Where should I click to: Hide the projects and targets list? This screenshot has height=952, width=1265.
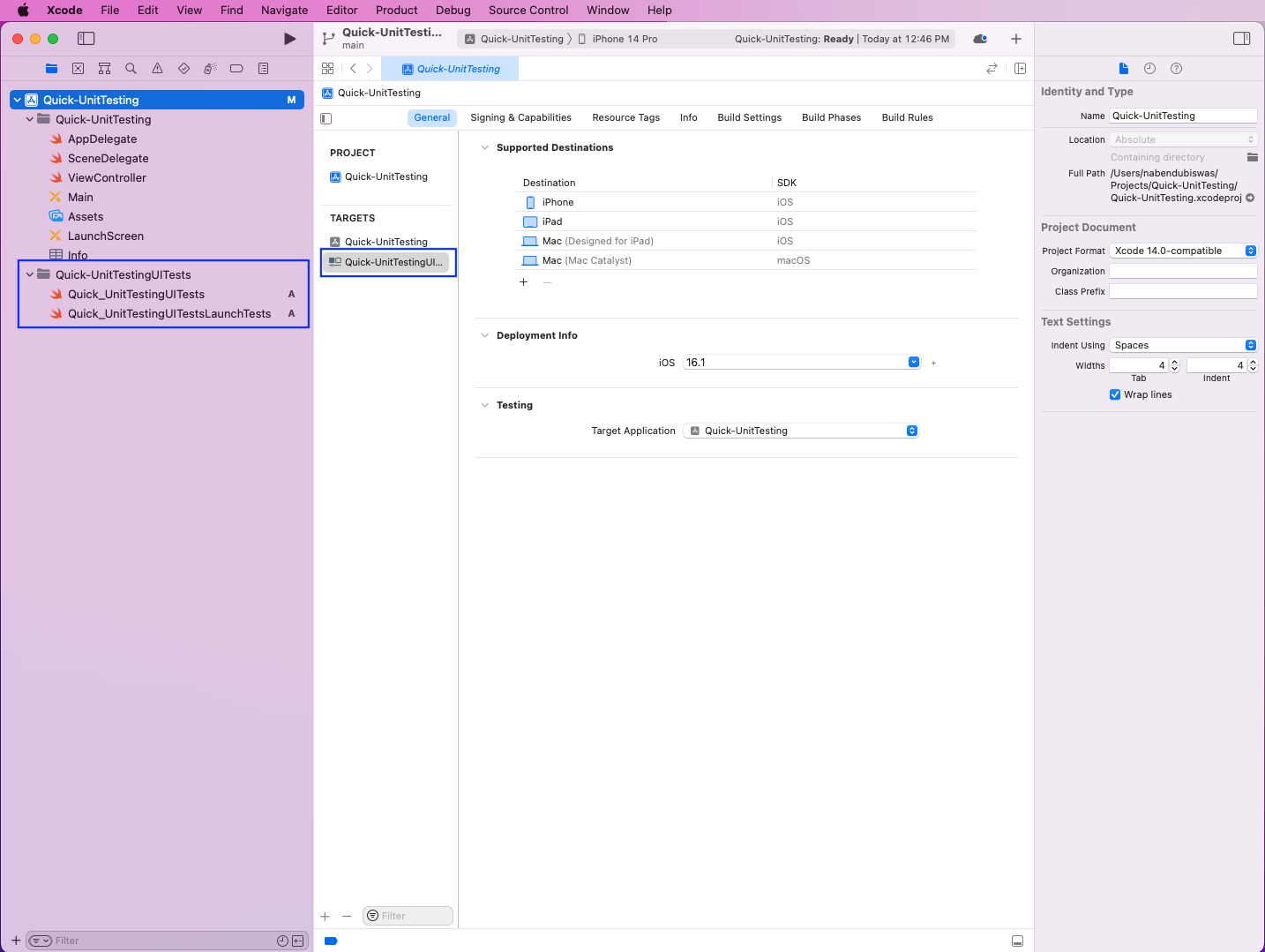click(x=326, y=118)
